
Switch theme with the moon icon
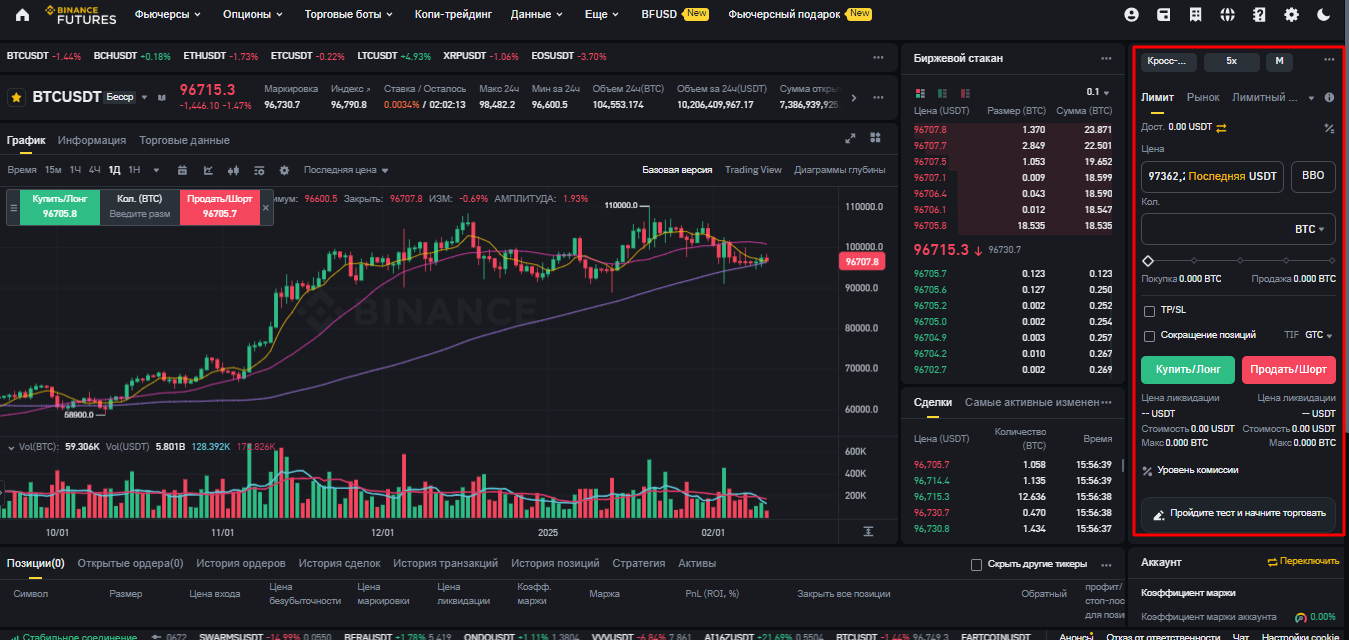pos(1323,15)
